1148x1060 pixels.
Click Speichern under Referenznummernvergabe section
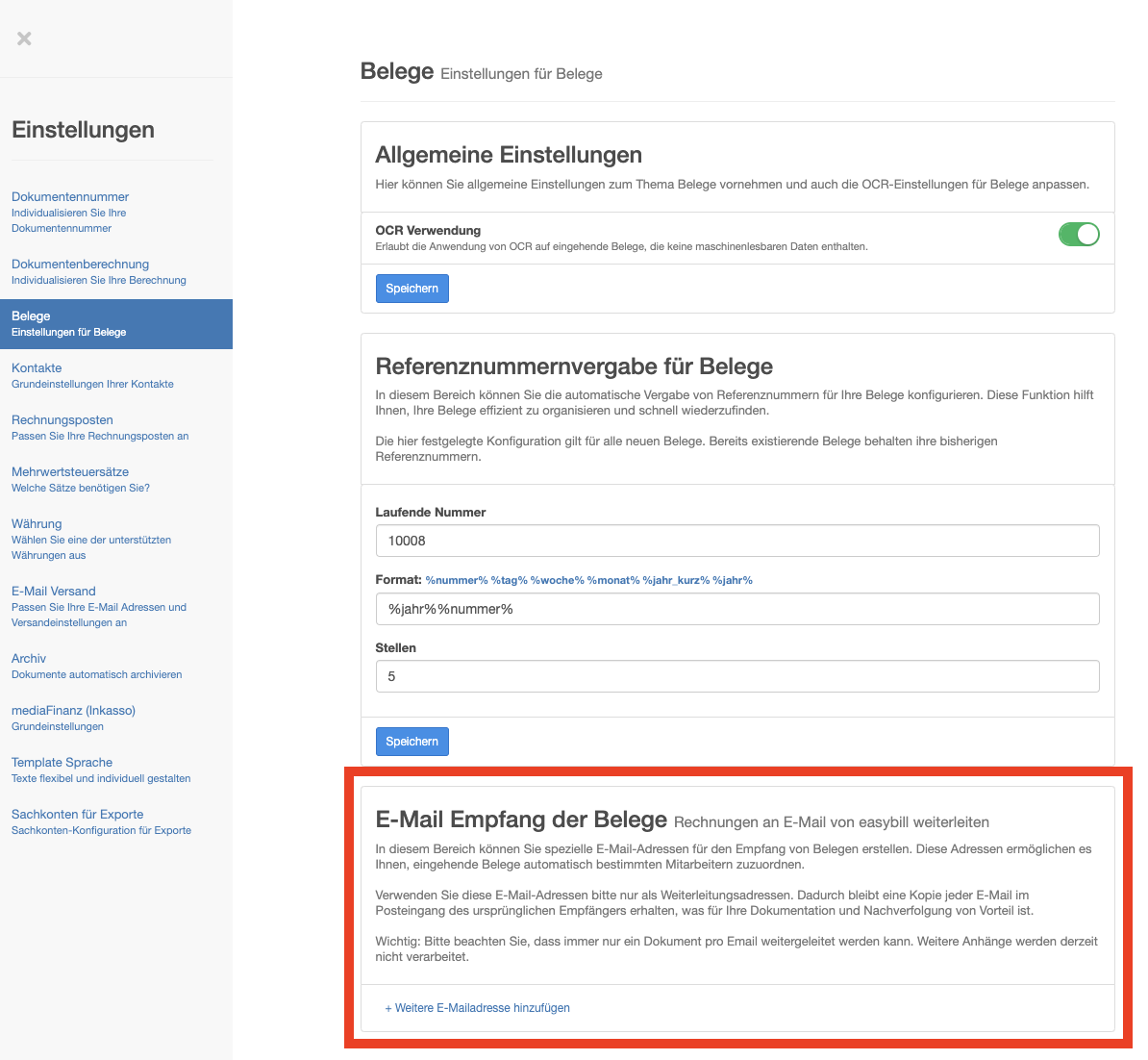[412, 742]
